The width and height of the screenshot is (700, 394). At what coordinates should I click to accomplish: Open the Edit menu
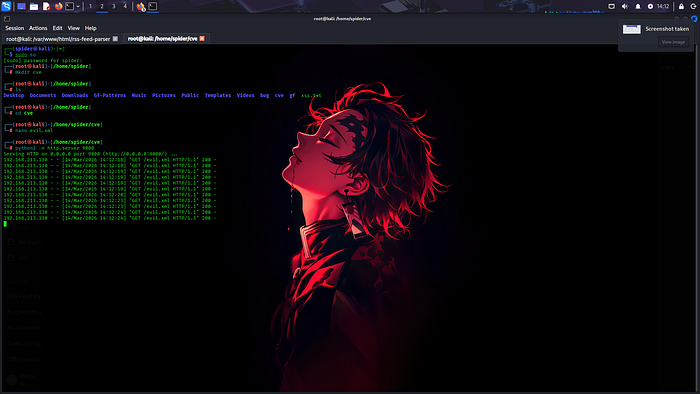(x=58, y=28)
